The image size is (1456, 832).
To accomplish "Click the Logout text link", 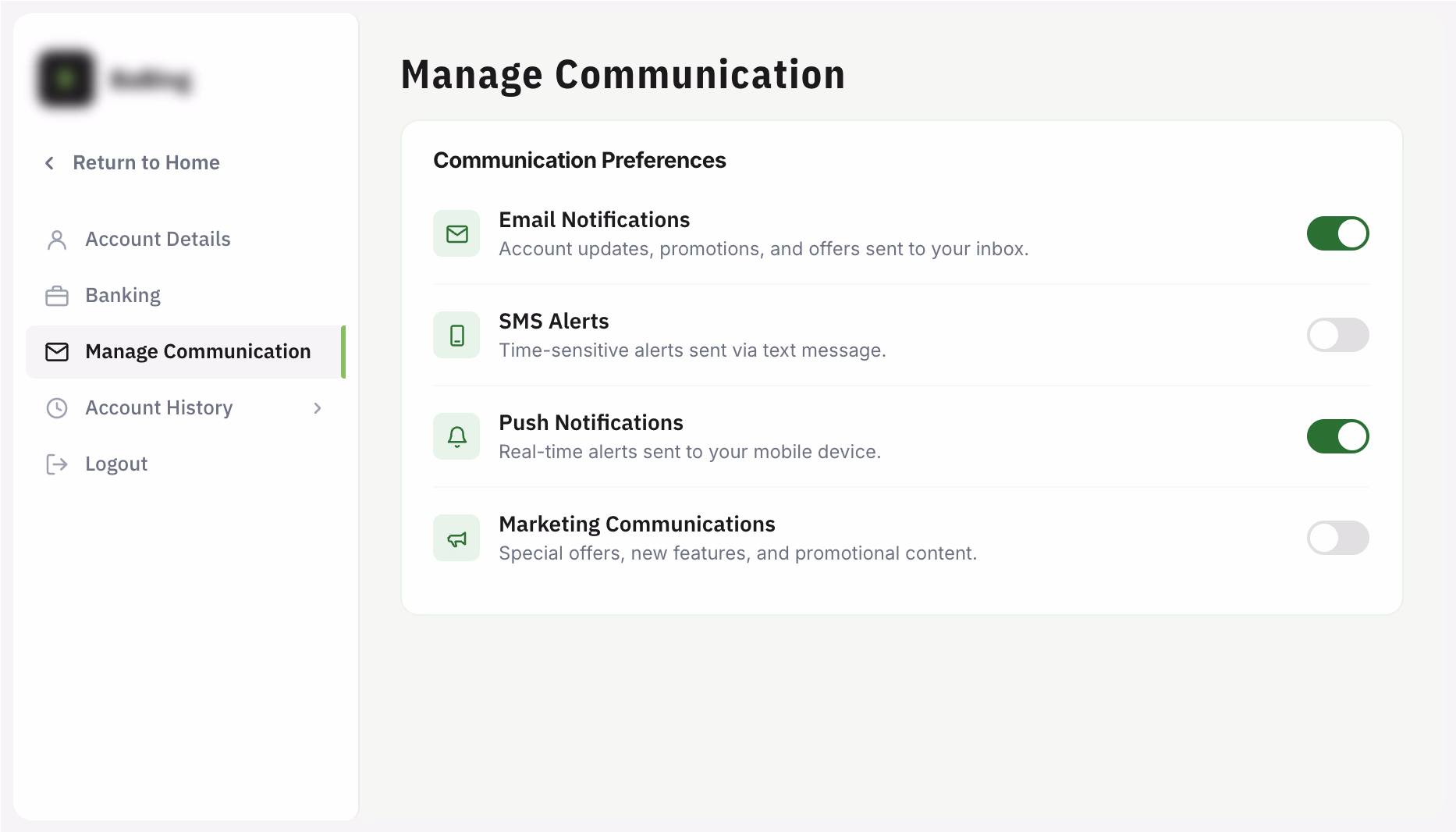I will click(x=116, y=464).
